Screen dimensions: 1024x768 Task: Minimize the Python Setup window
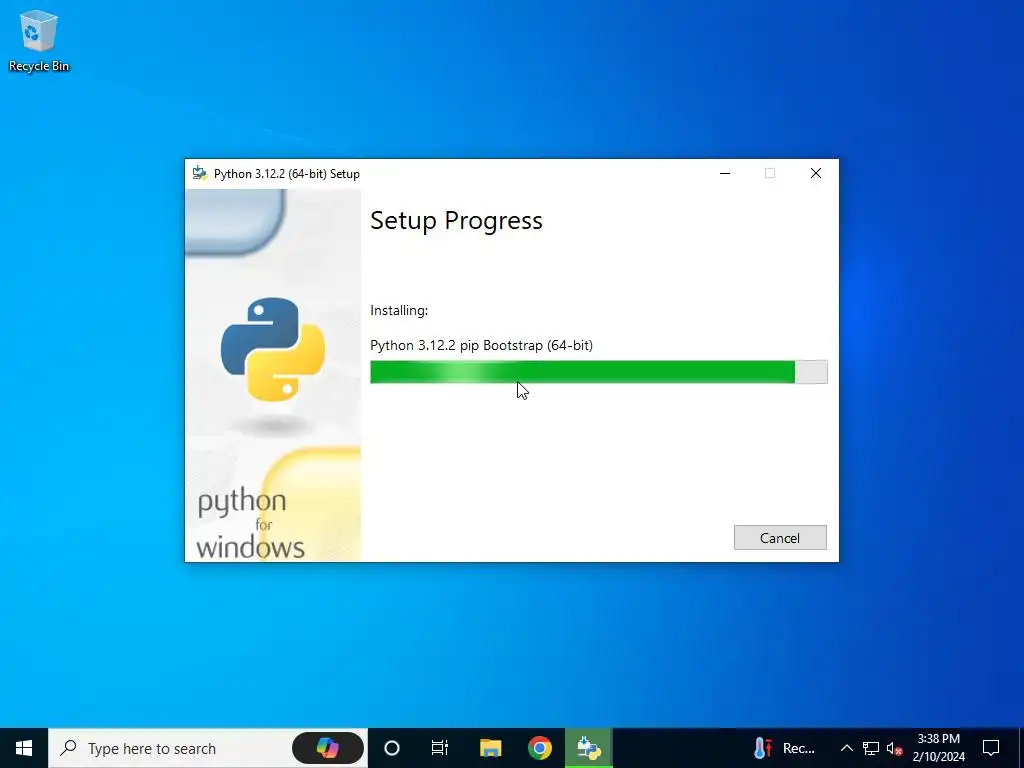click(725, 173)
